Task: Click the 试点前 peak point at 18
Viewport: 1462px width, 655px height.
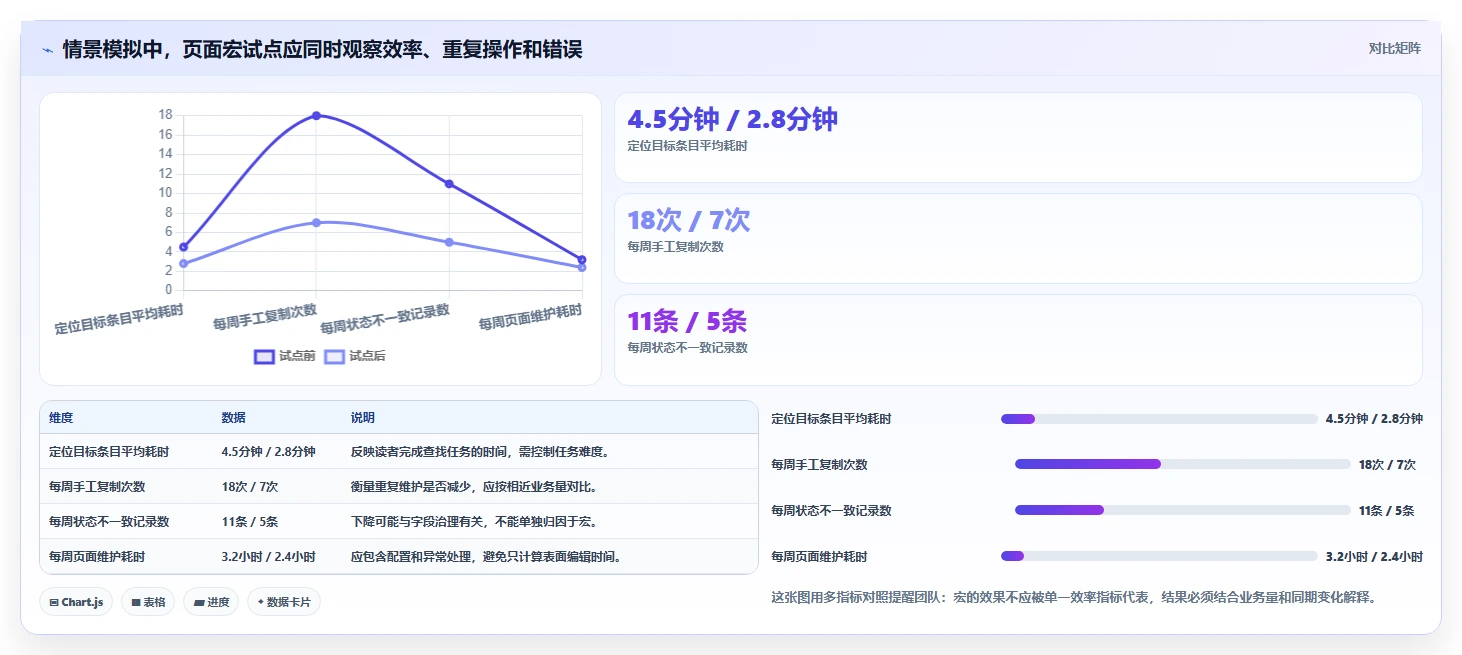Action: (x=316, y=116)
